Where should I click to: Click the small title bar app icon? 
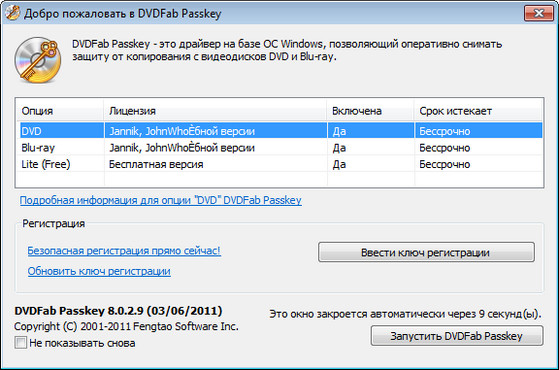point(12,13)
